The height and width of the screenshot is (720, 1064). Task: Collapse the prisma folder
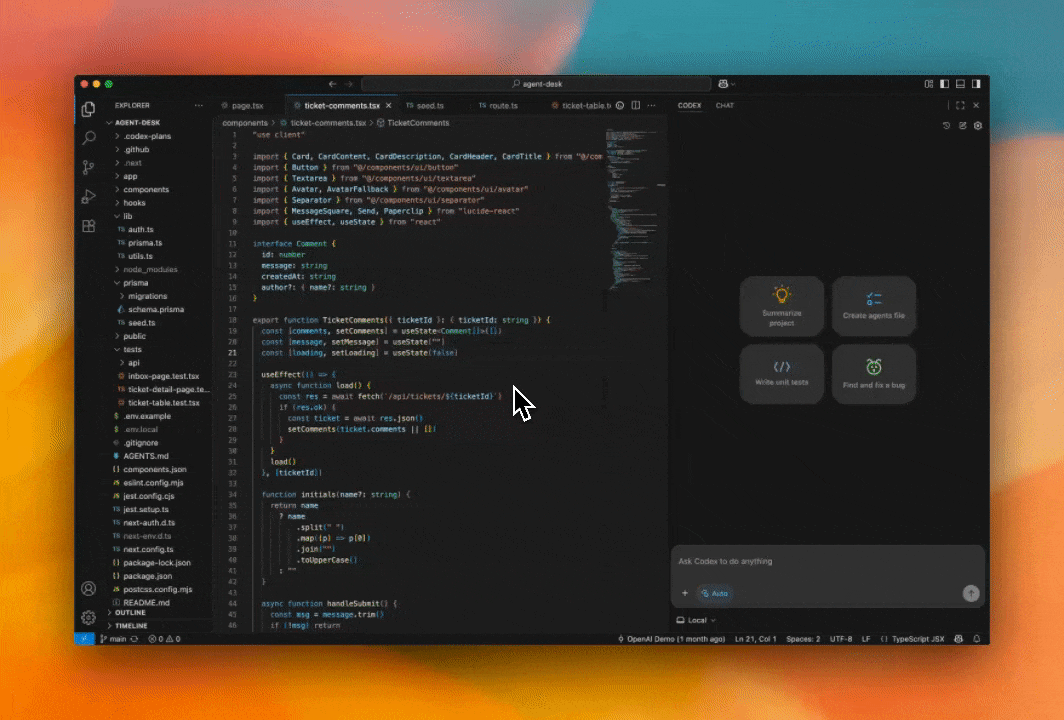pyautogui.click(x=135, y=283)
